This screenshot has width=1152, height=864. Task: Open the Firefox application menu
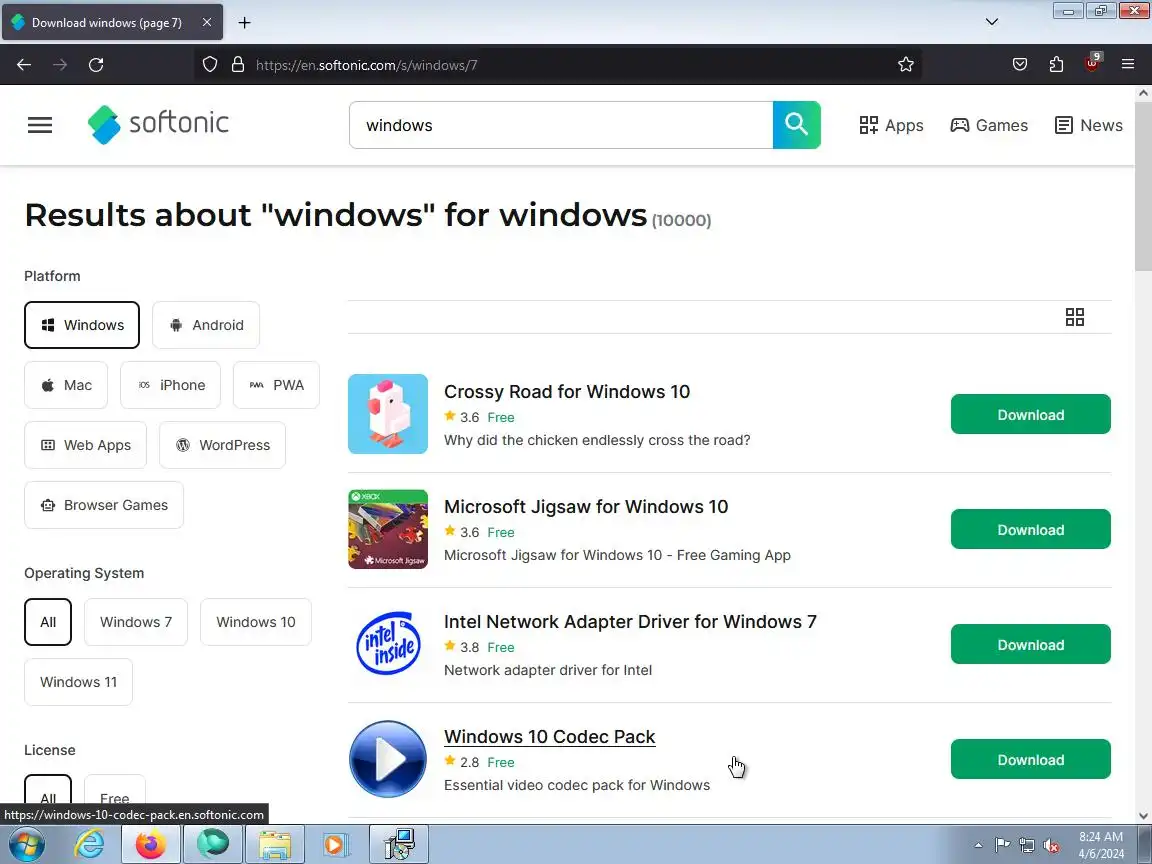(1128, 65)
